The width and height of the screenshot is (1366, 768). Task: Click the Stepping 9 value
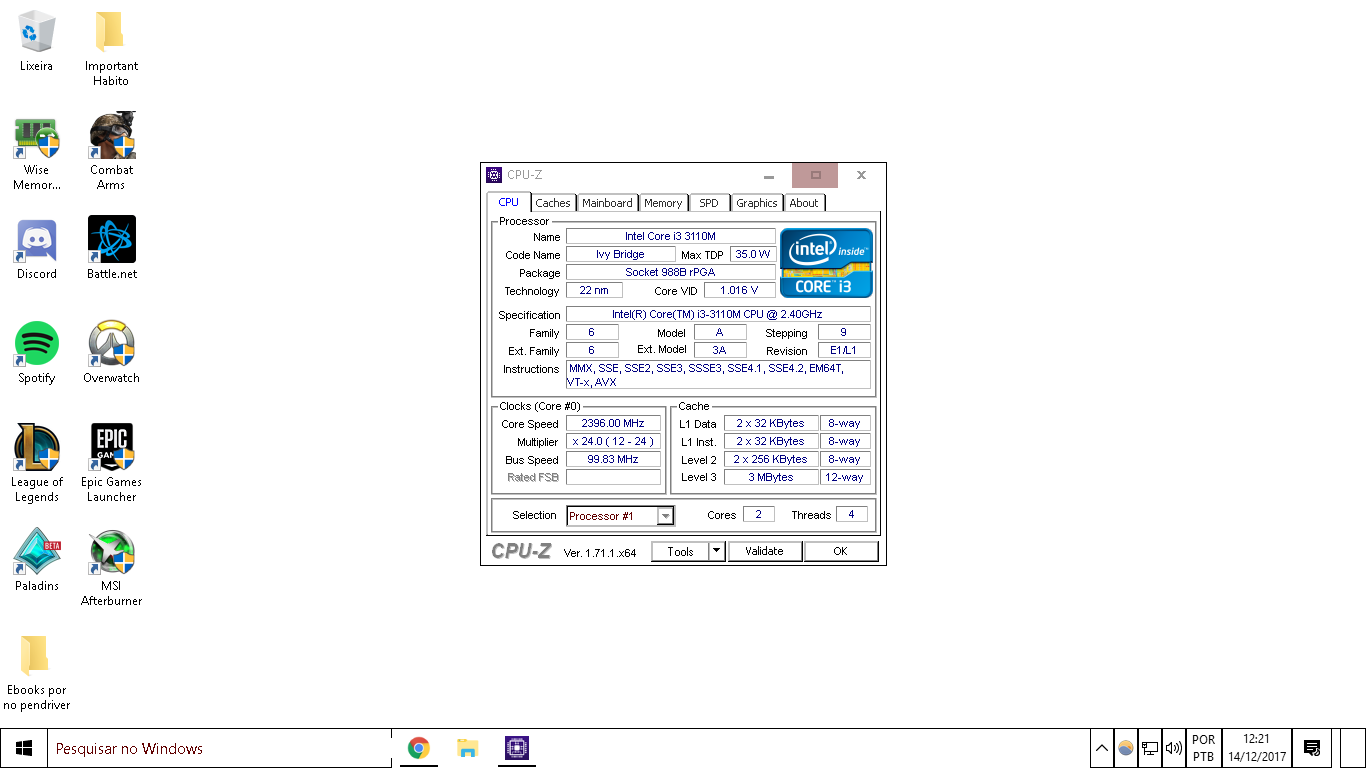tap(844, 332)
